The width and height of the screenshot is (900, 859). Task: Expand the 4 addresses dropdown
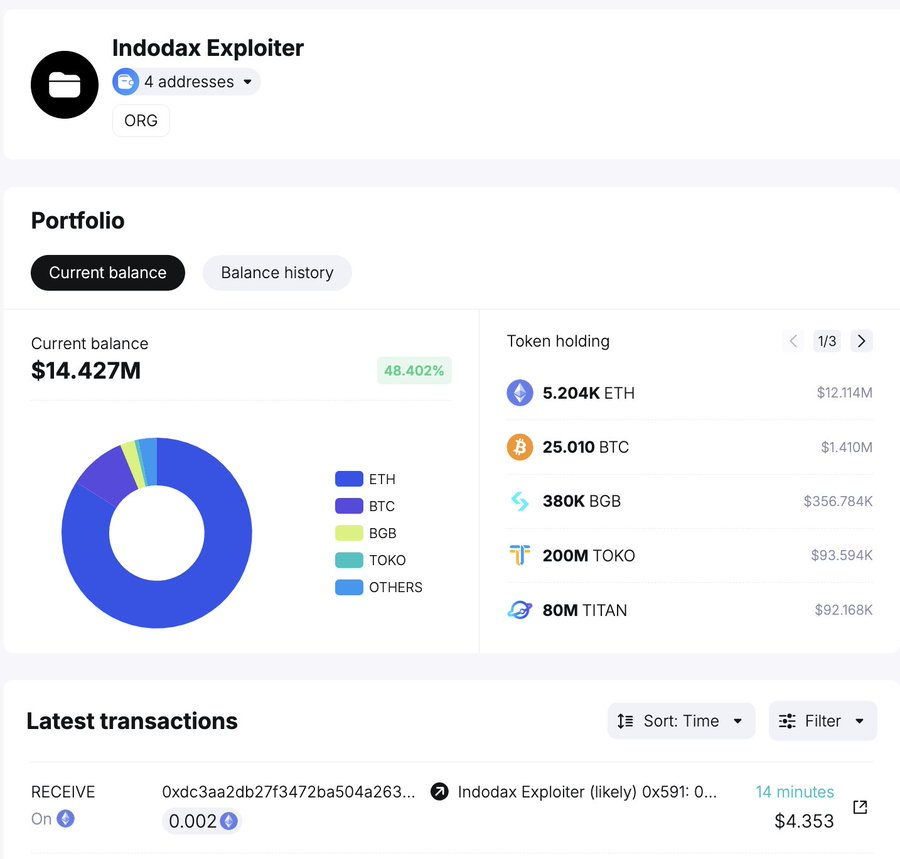pyautogui.click(x=247, y=82)
